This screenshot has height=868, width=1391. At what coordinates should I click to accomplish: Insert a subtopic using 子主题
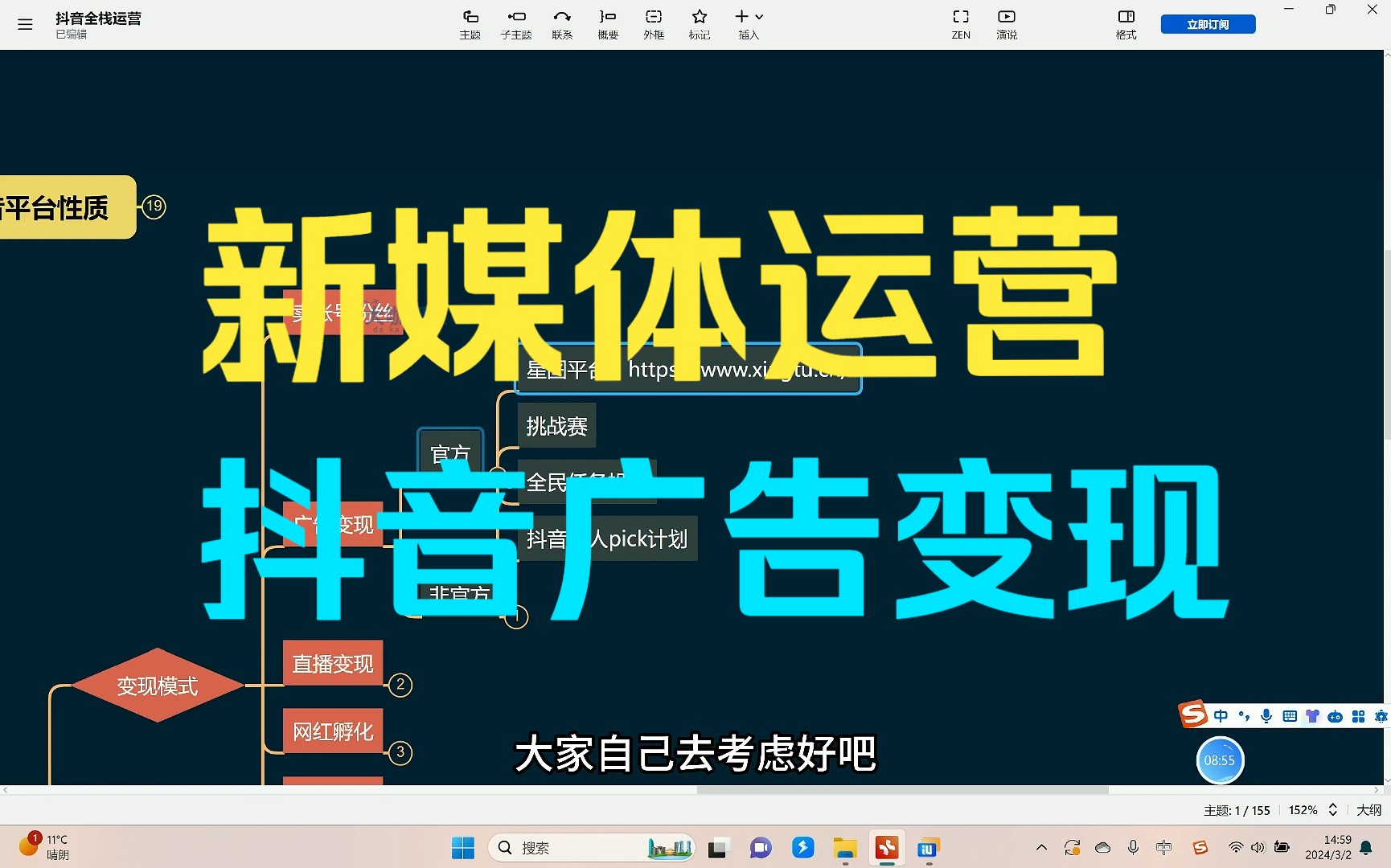pos(516,24)
